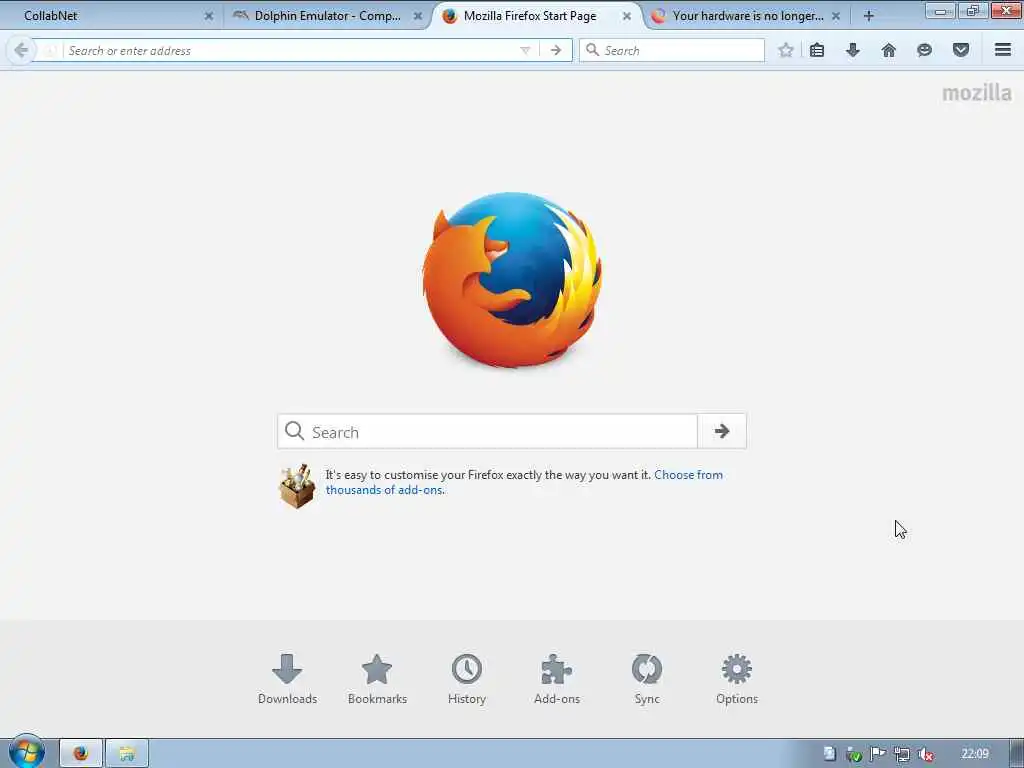Close the CollabNet tab
This screenshot has height=768, width=1024.
[x=209, y=16]
